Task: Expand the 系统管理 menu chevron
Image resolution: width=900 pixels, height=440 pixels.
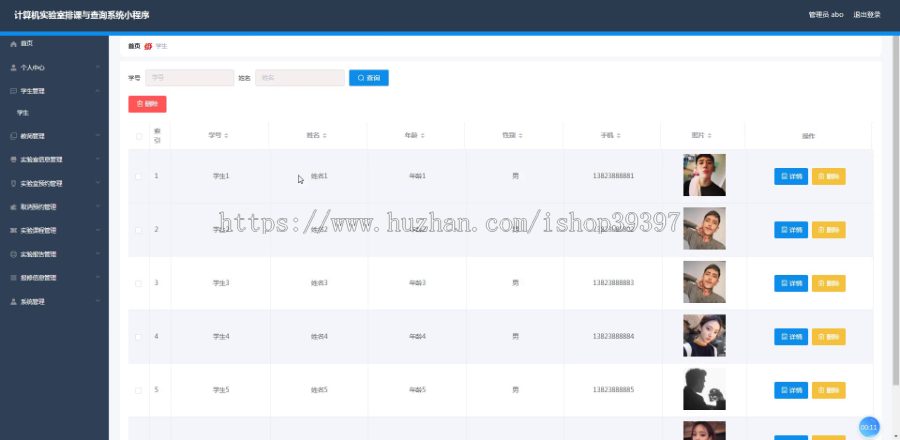Action: (98, 301)
